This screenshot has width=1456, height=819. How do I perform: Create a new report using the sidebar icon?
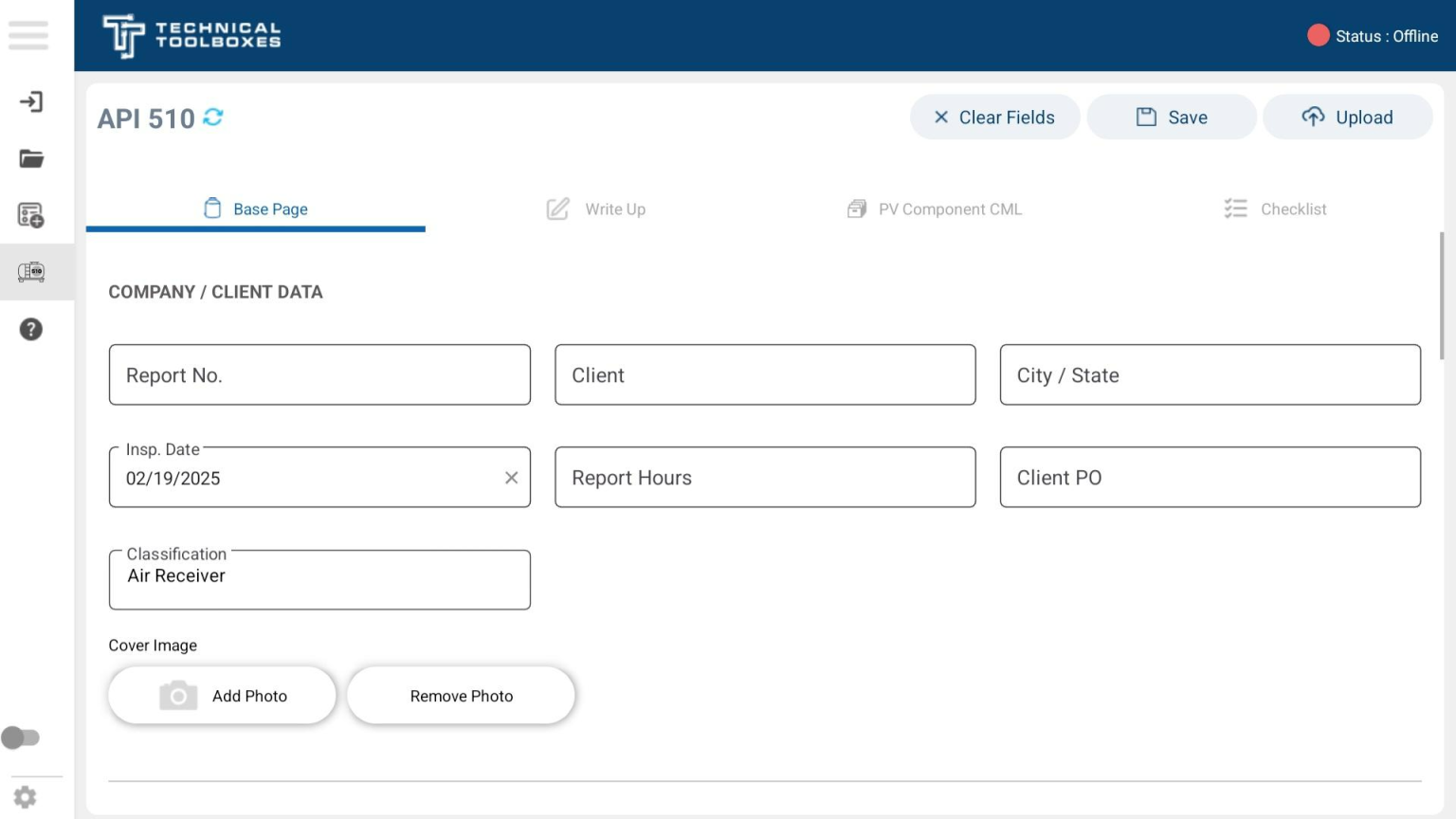coord(30,215)
